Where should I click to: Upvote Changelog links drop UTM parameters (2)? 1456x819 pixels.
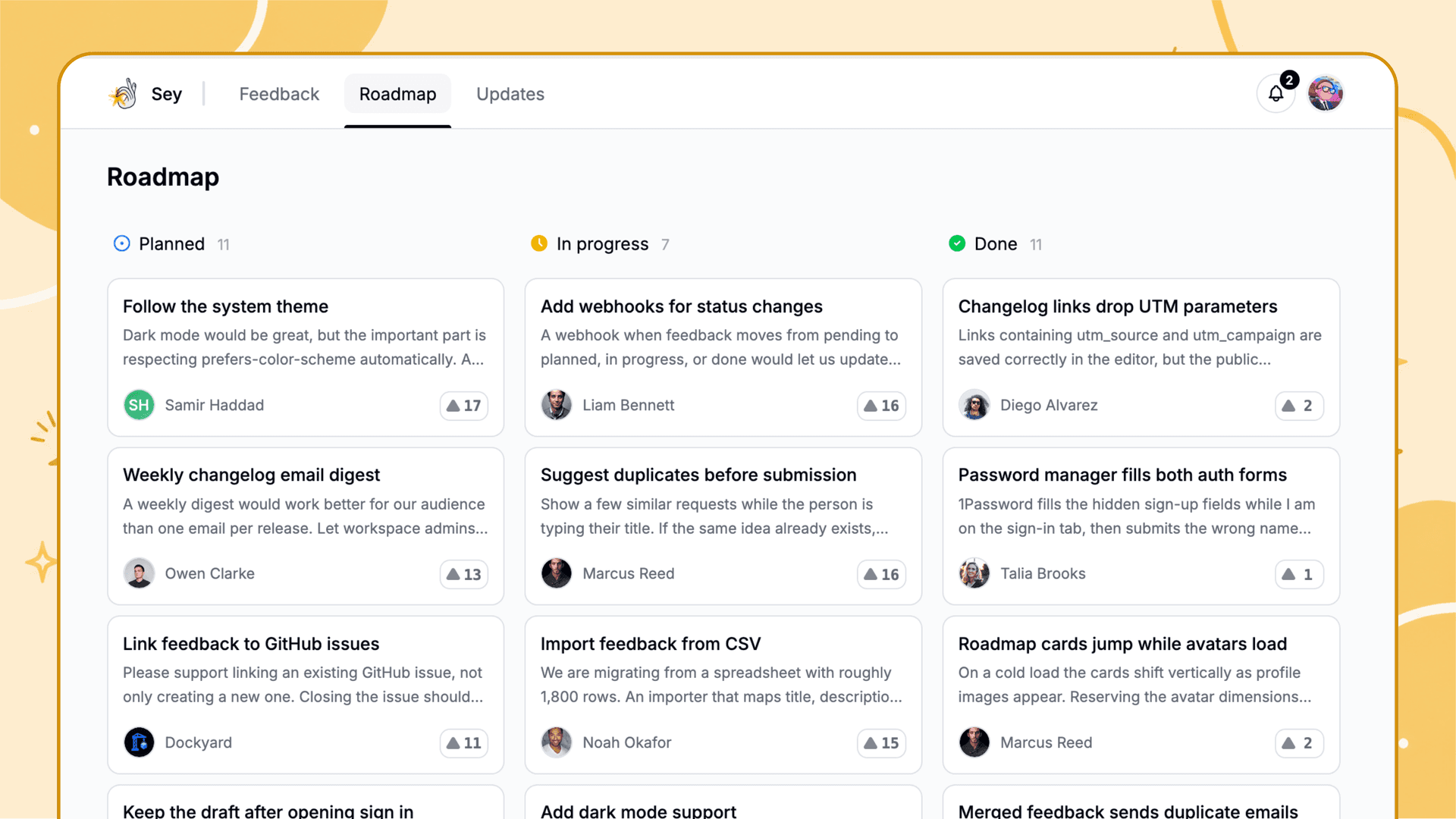tap(1299, 406)
